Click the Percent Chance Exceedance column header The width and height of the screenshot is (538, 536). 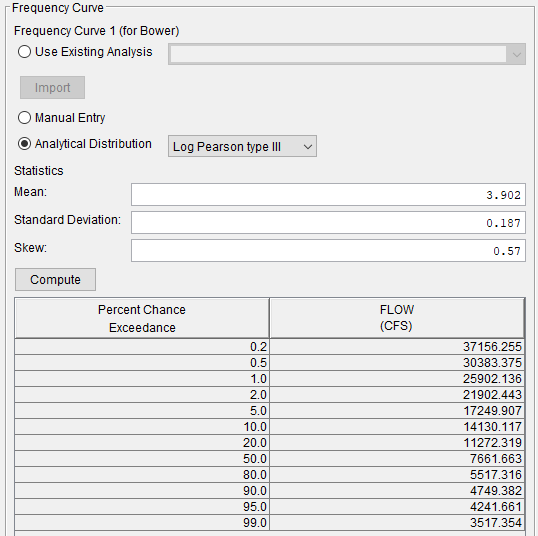tap(142, 318)
